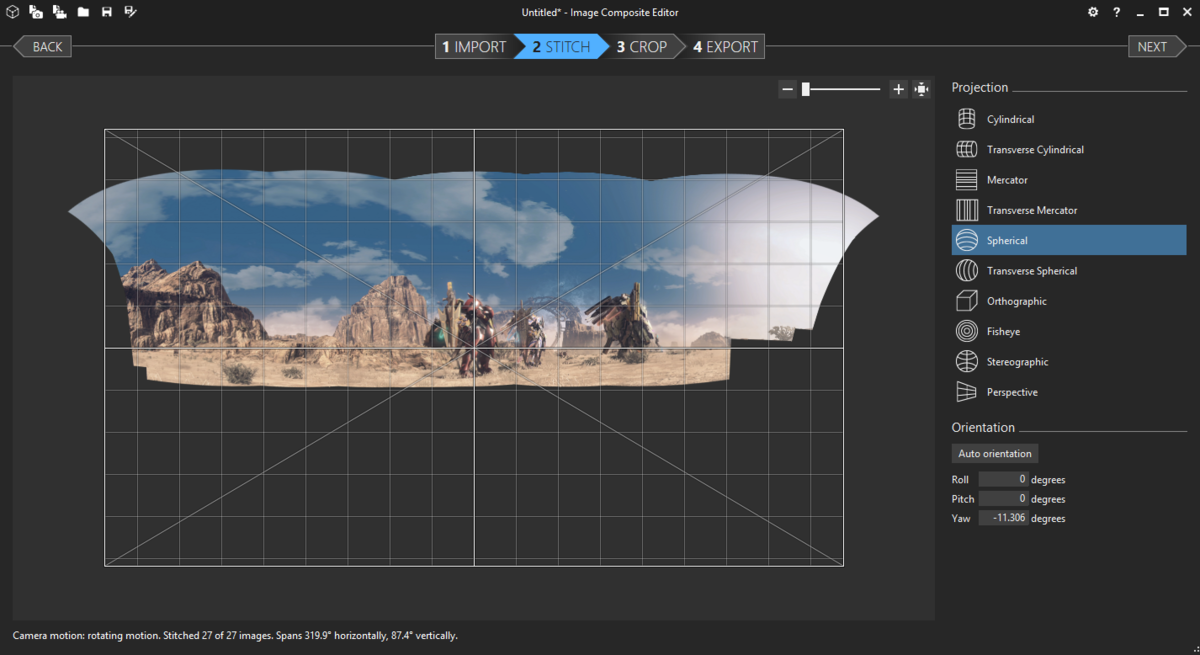
Task: Click the Cylindrical projection label
Action: click(1010, 119)
